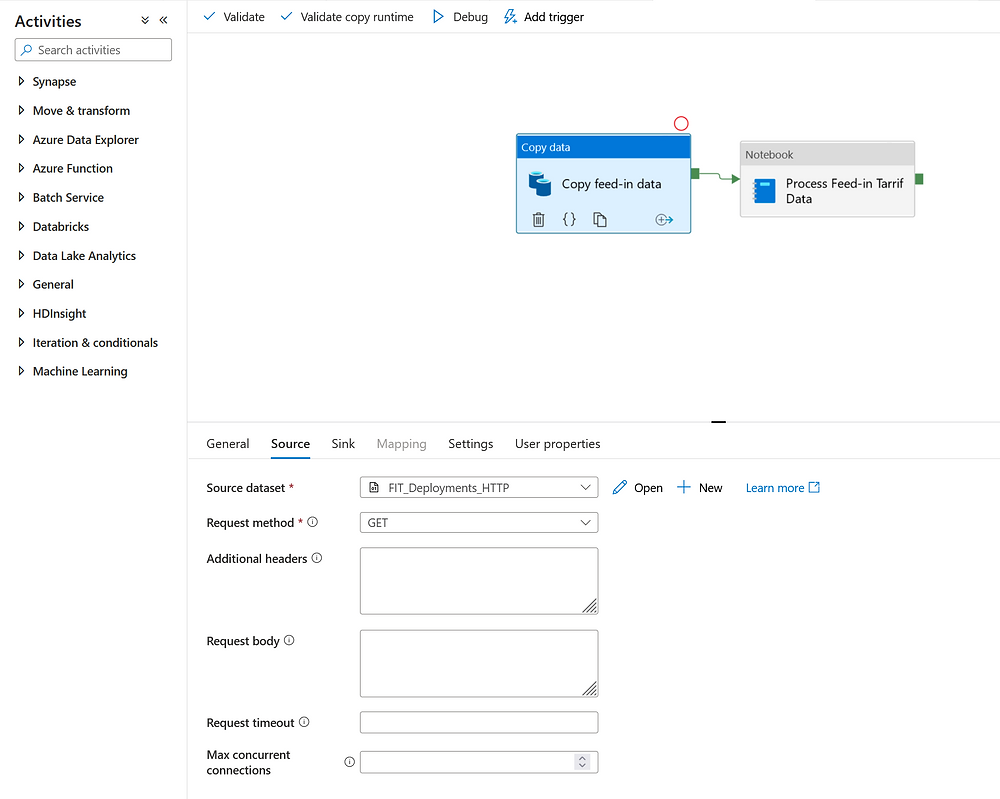Expand the Azure Data Explorer group
Image resolution: width=1000 pixels, height=799 pixels.
(21, 139)
